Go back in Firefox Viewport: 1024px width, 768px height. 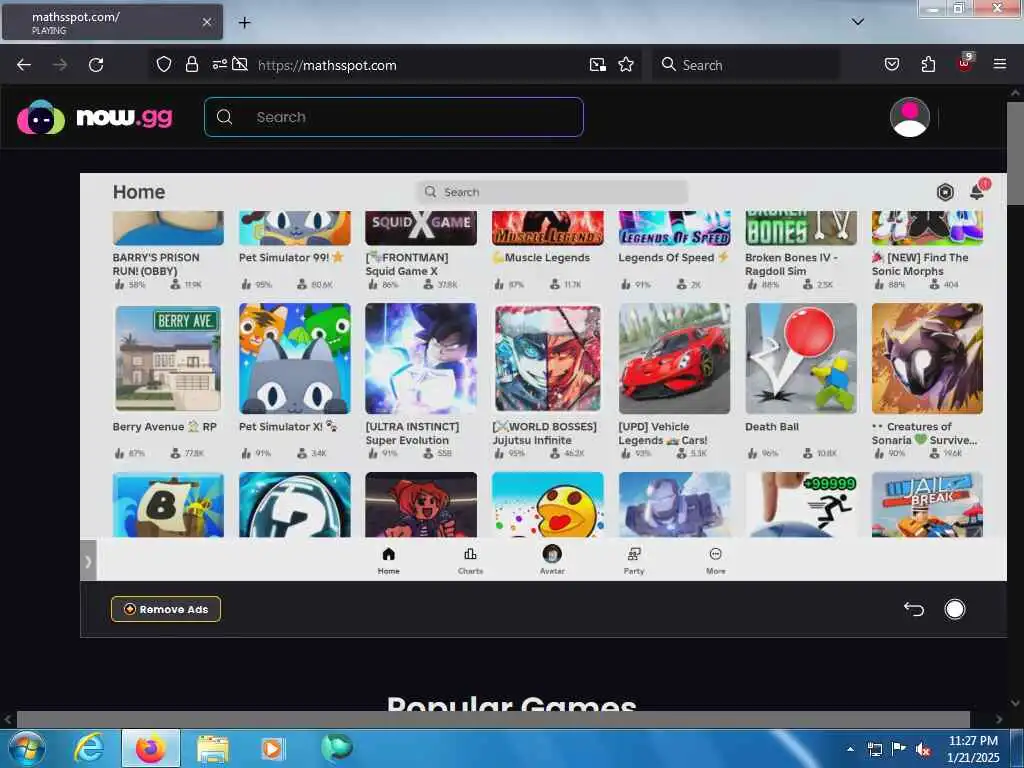pyautogui.click(x=24, y=65)
